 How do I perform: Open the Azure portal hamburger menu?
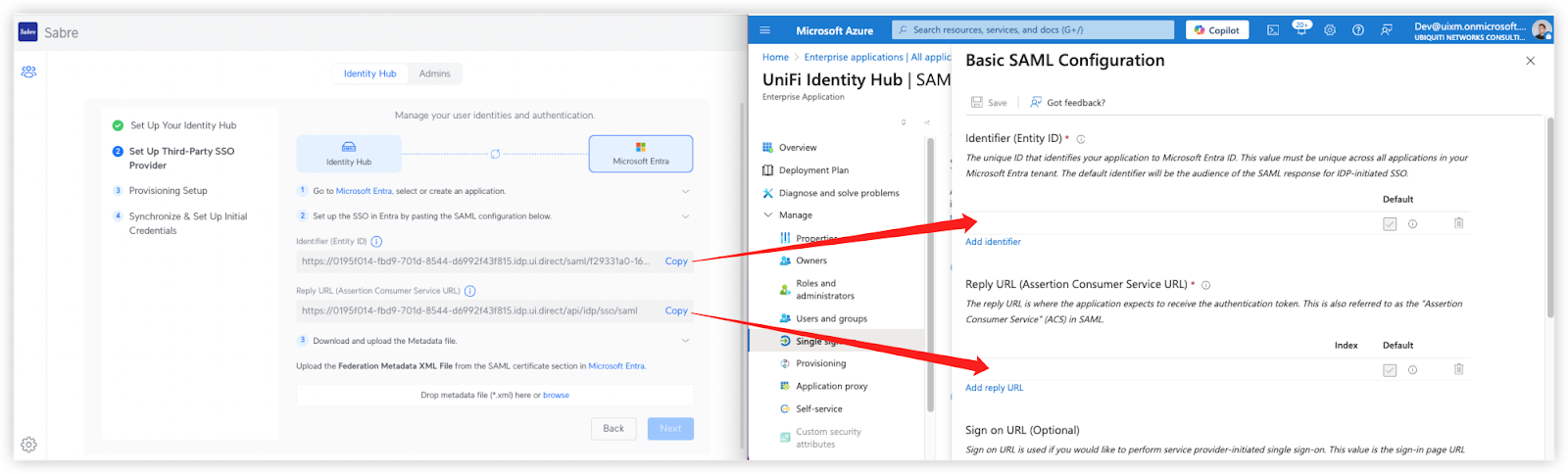click(764, 30)
